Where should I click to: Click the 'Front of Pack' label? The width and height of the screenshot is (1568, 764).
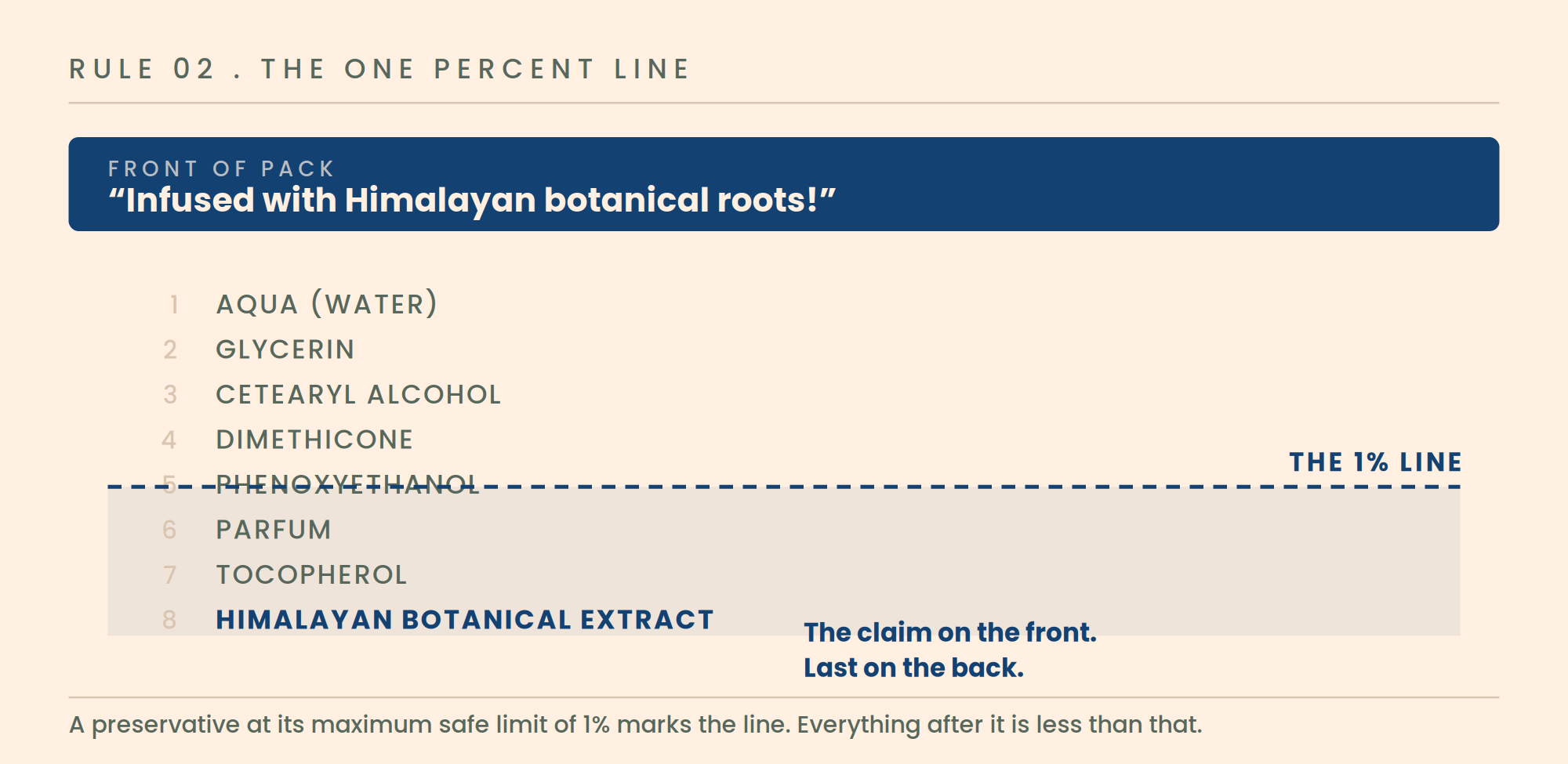pyautogui.click(x=222, y=168)
